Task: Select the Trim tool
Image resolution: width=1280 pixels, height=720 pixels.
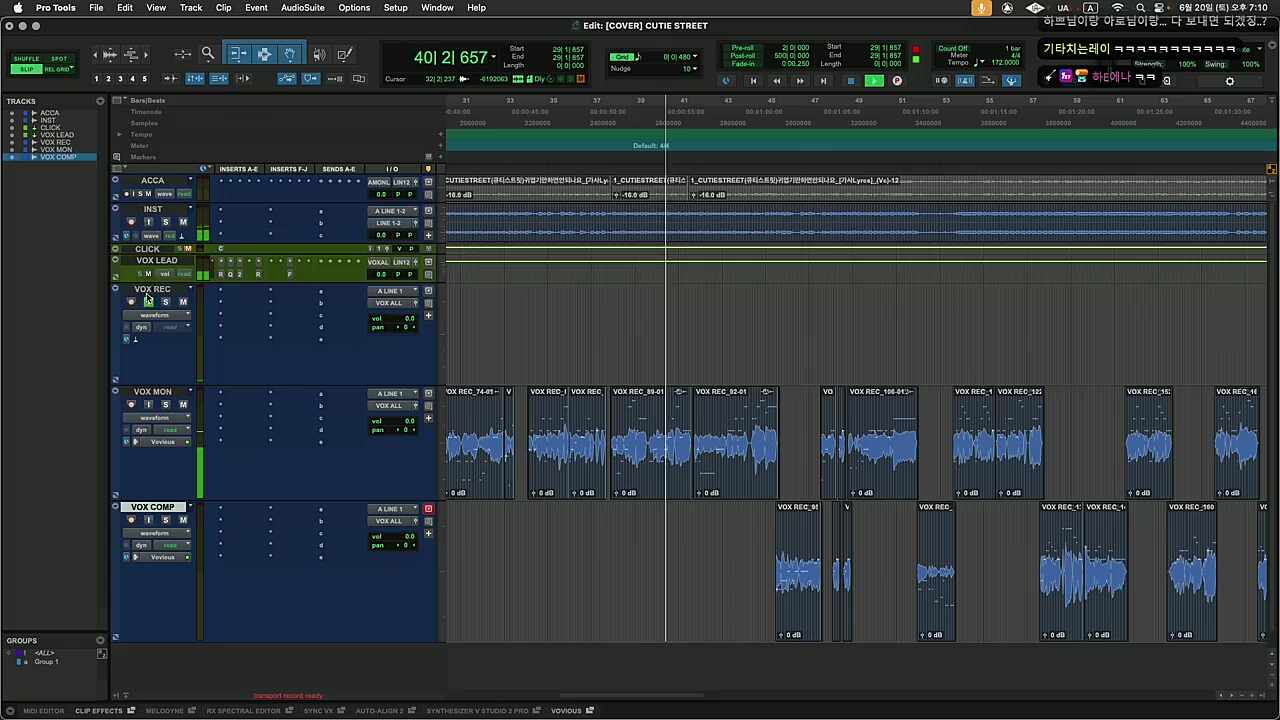Action: [x=238, y=54]
